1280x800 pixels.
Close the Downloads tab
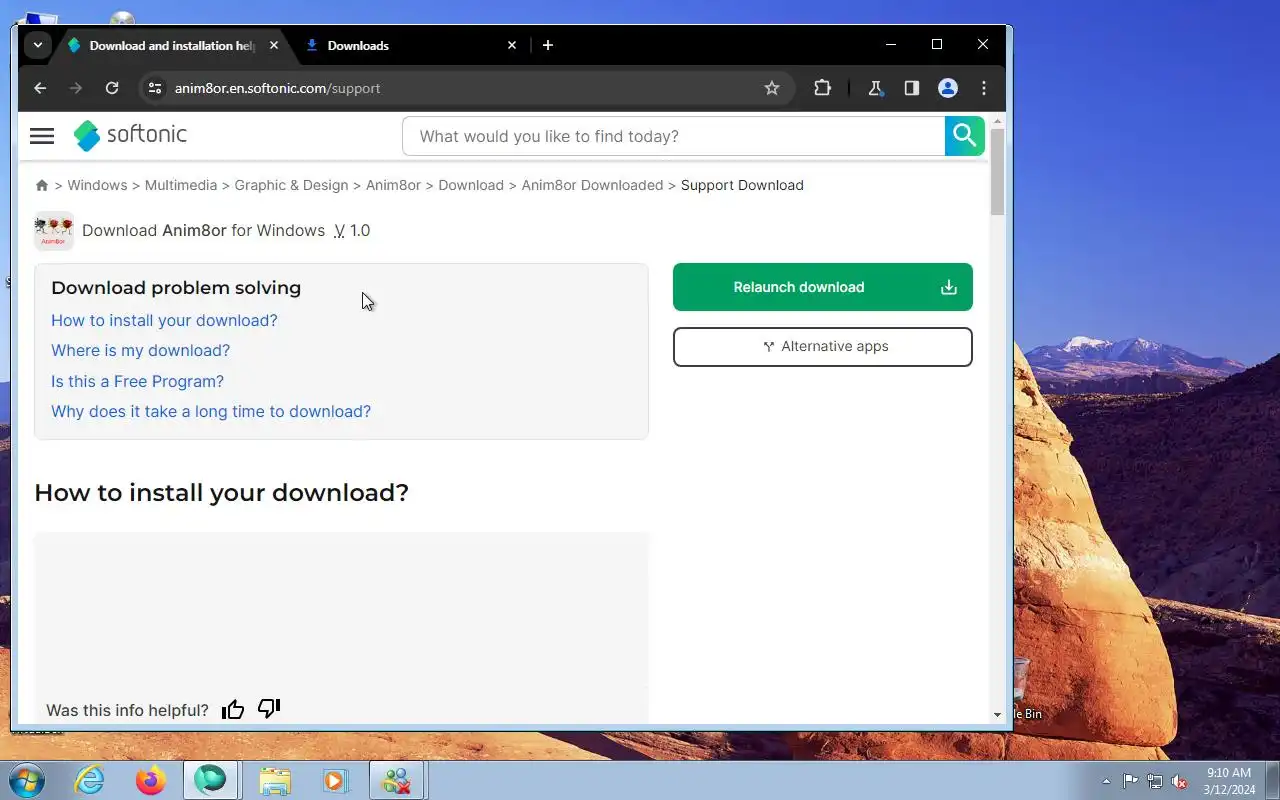point(512,45)
